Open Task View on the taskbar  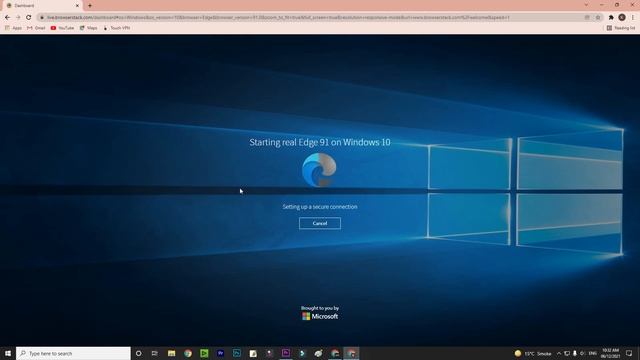pos(155,353)
